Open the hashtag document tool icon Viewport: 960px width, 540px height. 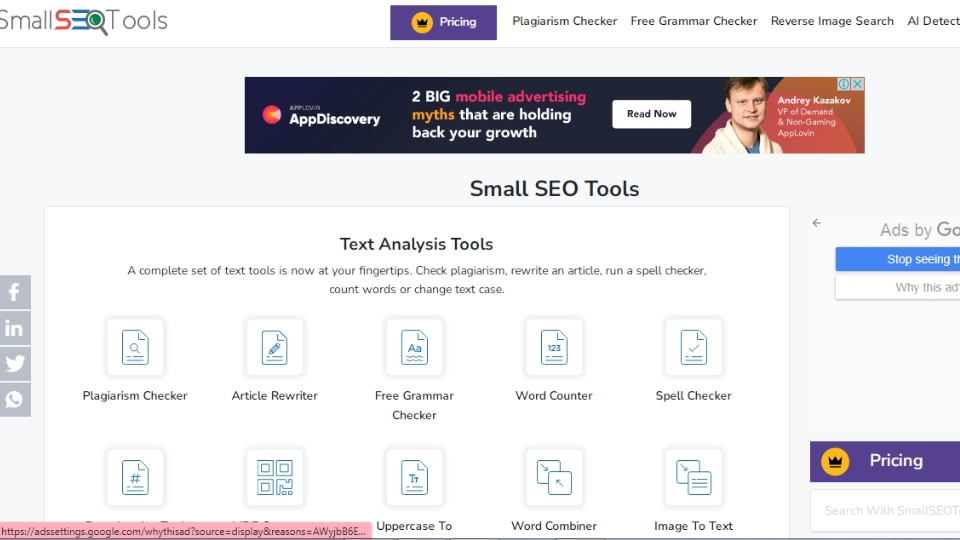point(135,478)
